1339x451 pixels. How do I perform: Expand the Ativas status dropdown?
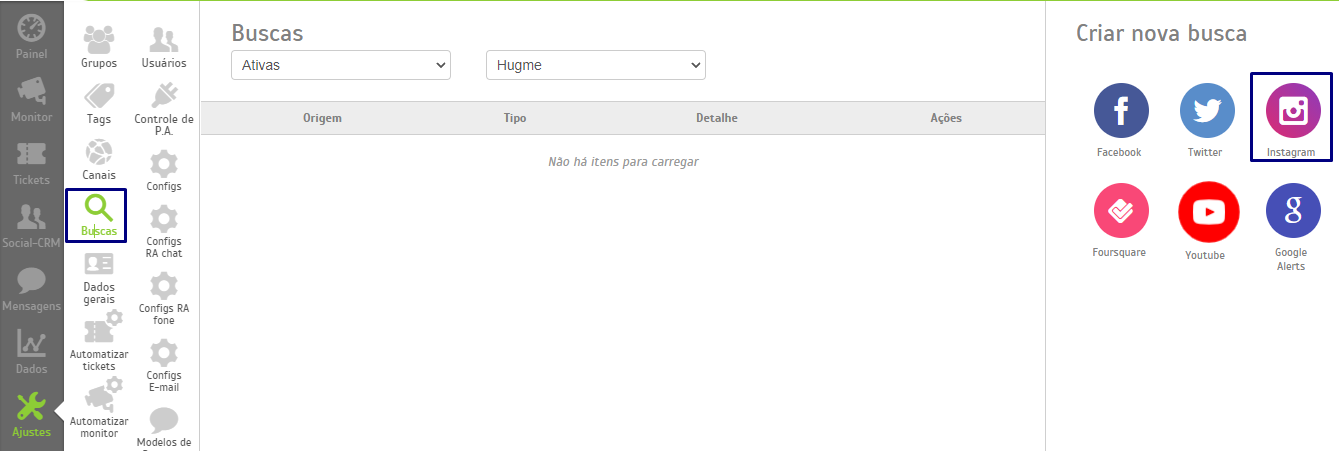(341, 65)
